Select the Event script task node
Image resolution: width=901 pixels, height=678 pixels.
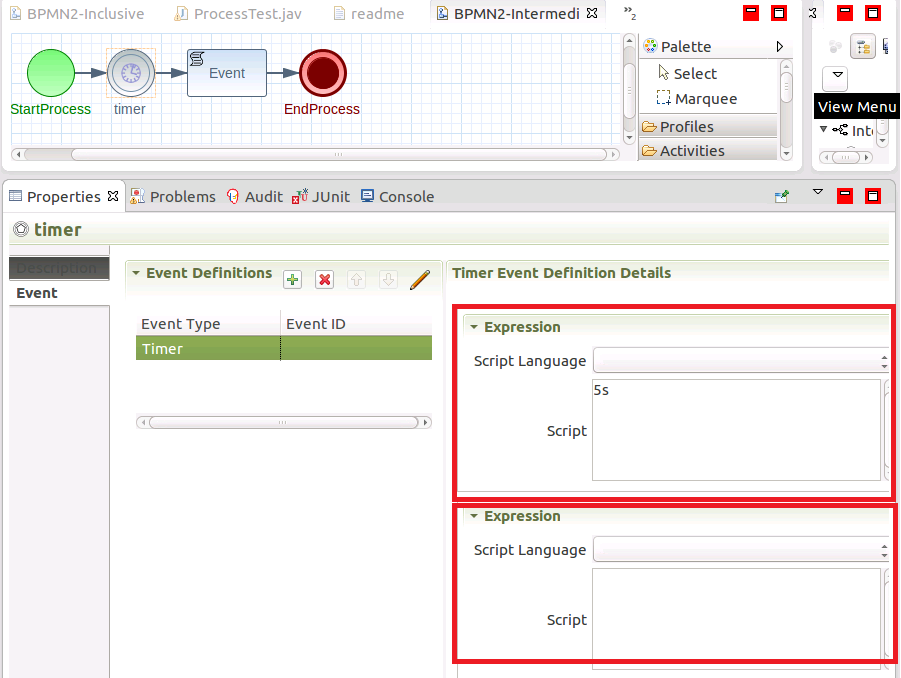point(227,73)
